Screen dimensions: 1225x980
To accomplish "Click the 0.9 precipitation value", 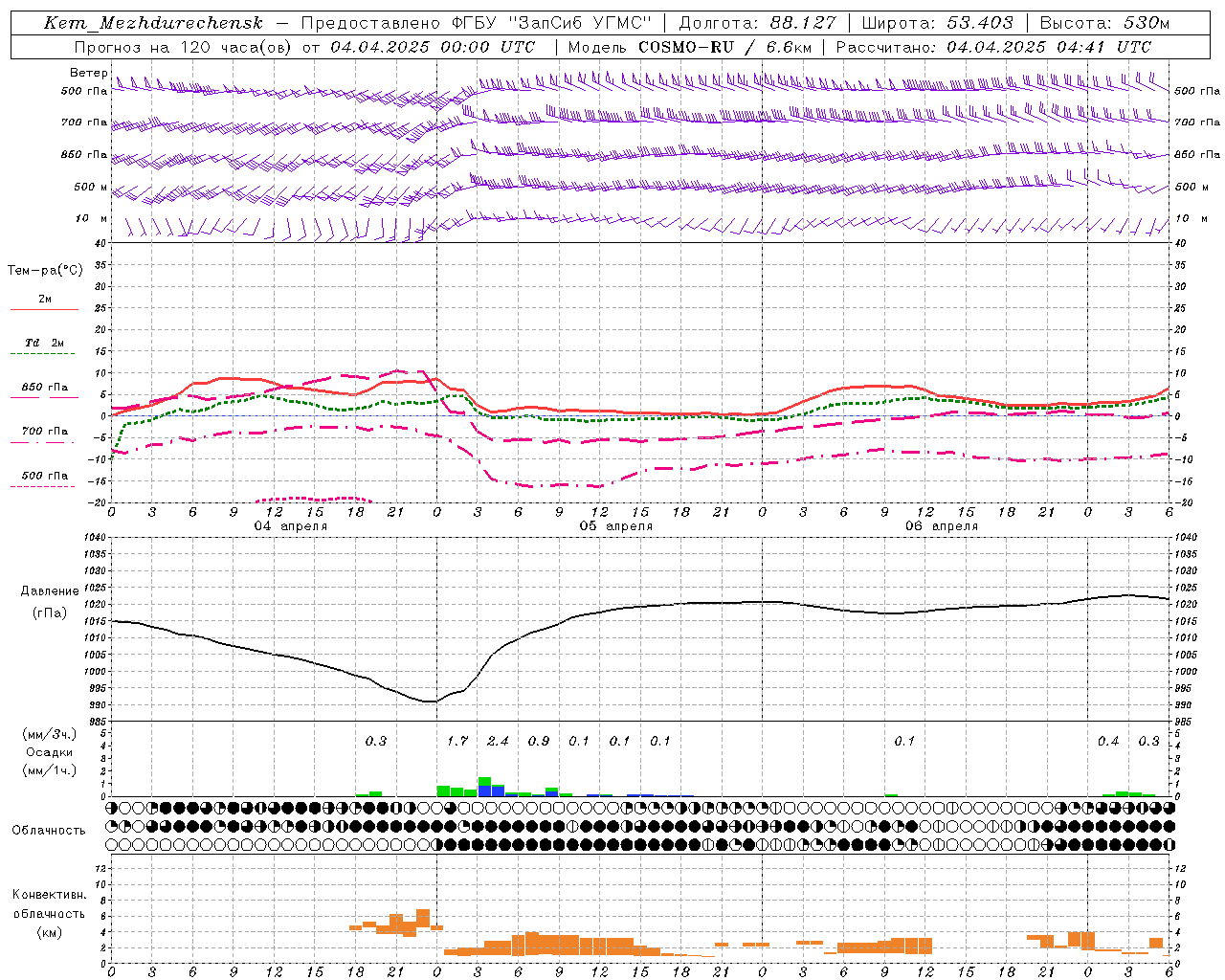I will point(539,742).
